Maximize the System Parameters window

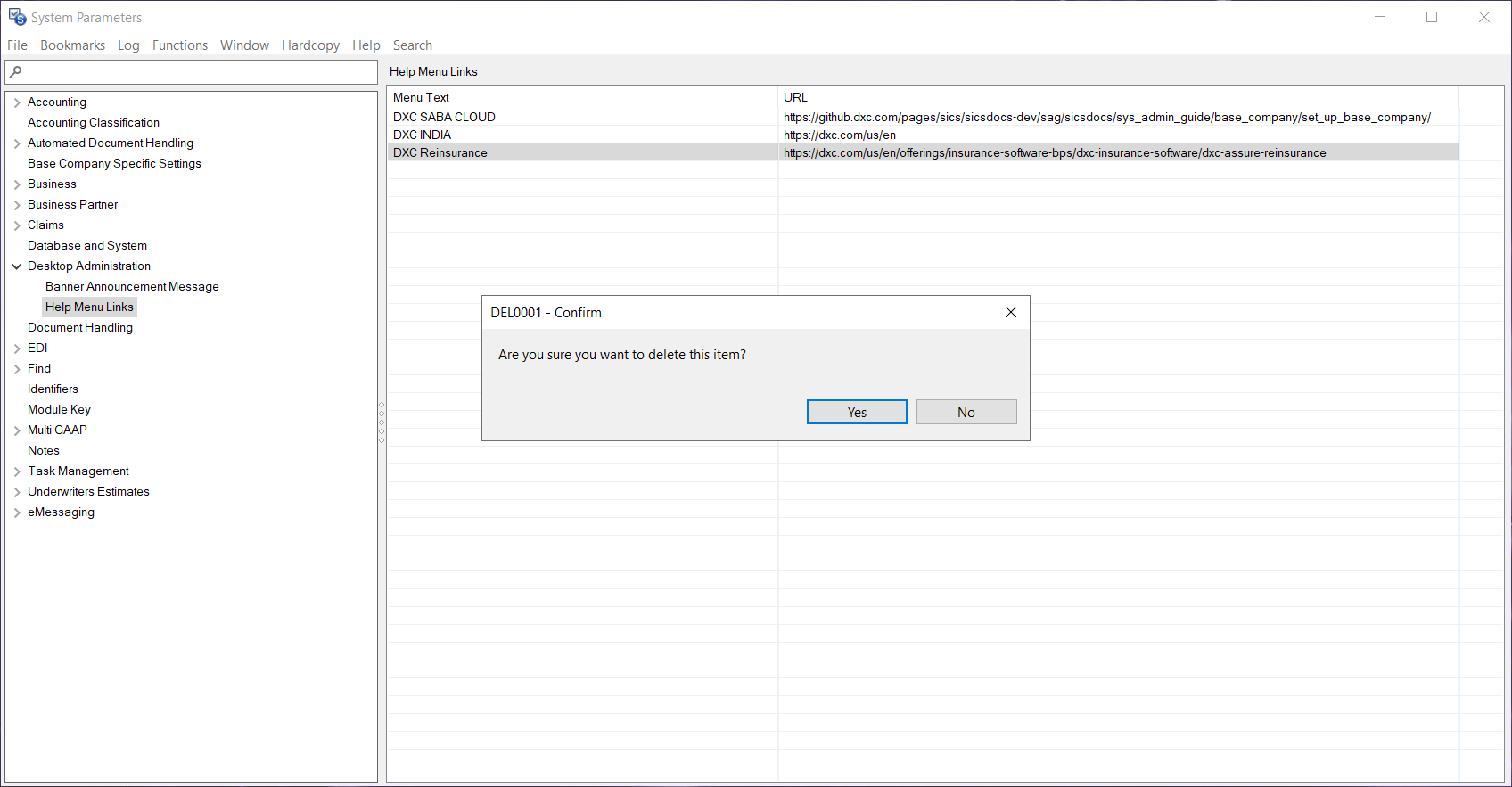click(x=1432, y=17)
